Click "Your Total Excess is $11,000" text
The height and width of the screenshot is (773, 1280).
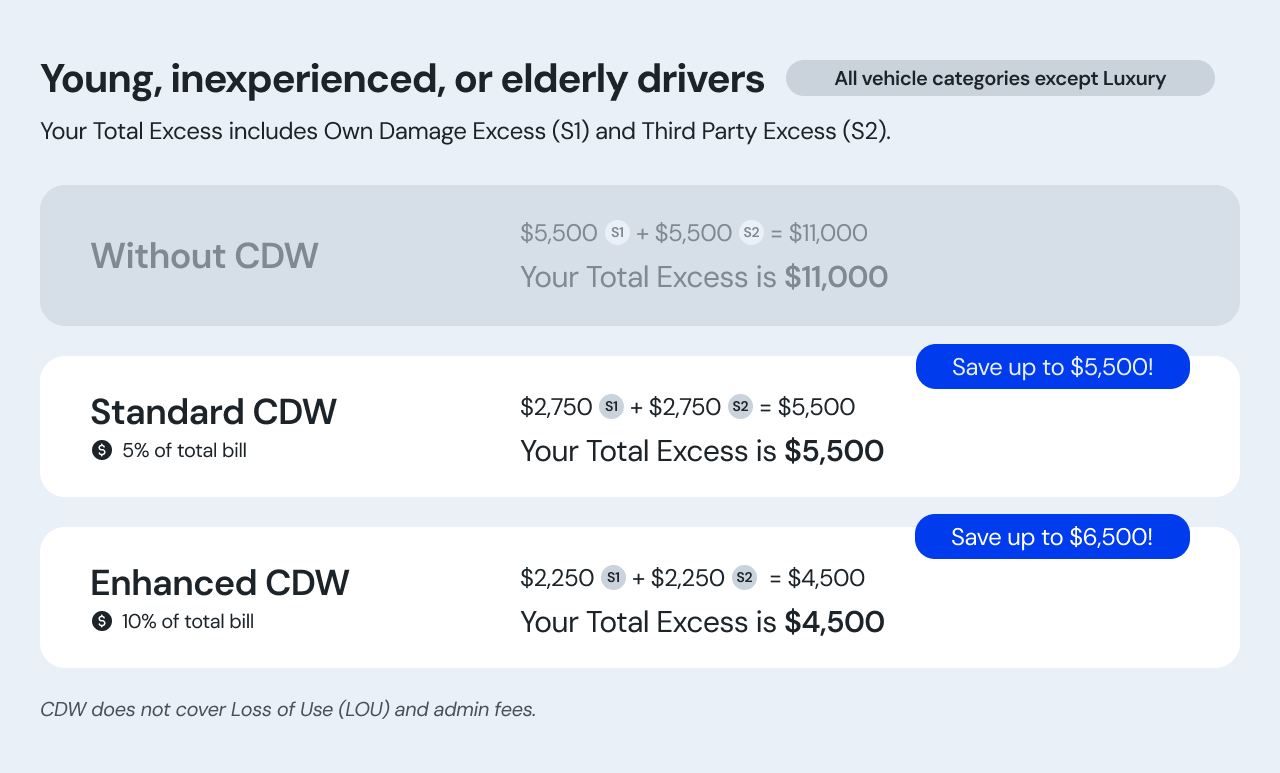(x=704, y=277)
